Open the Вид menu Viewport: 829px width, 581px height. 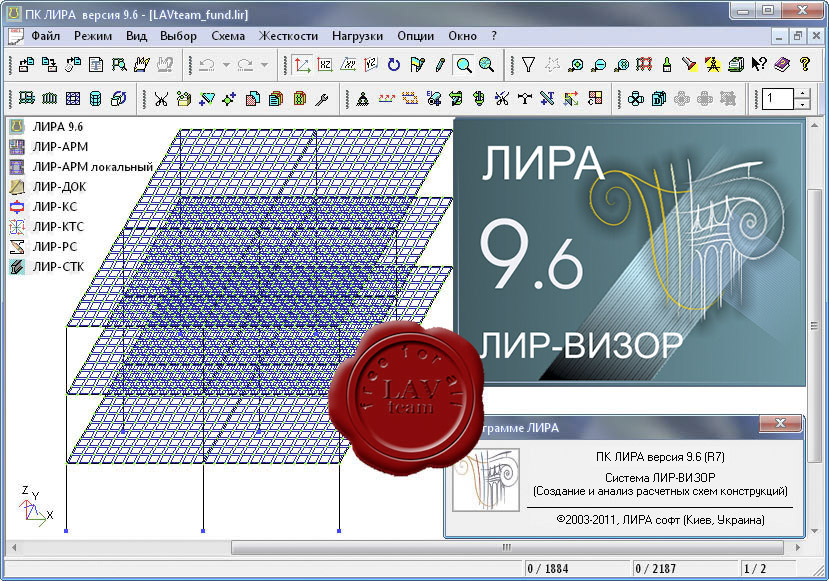(x=136, y=36)
